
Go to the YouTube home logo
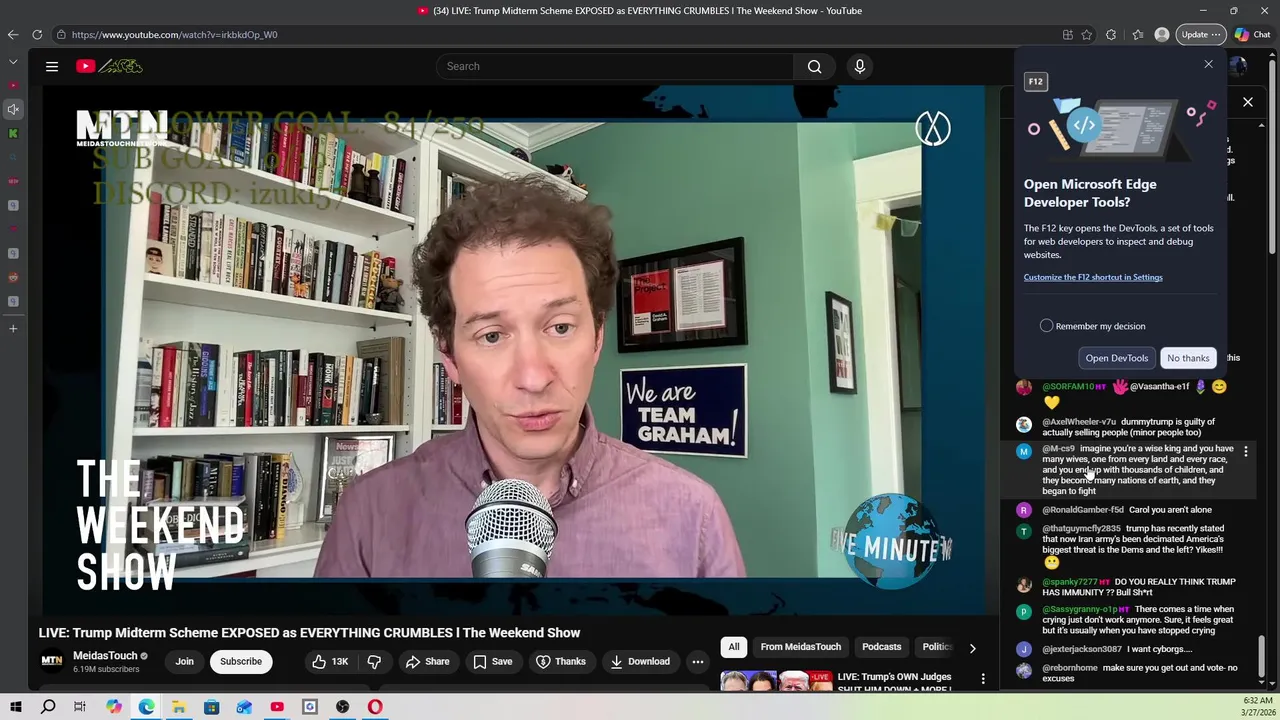click(110, 66)
